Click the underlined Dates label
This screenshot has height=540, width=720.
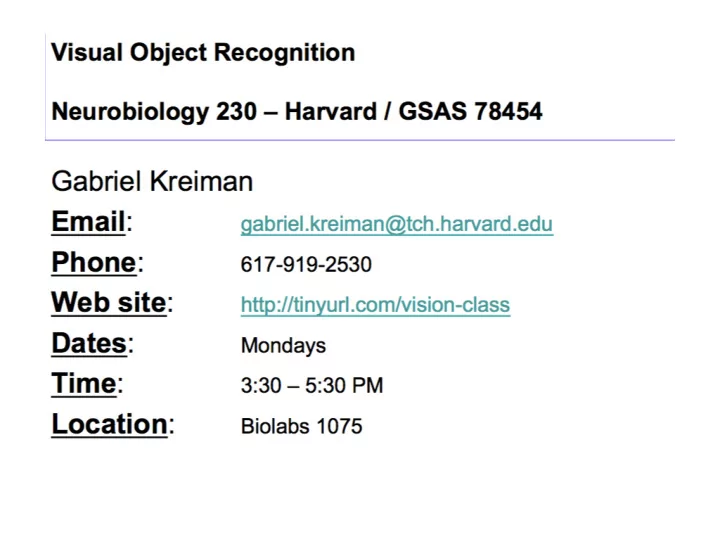coord(89,343)
